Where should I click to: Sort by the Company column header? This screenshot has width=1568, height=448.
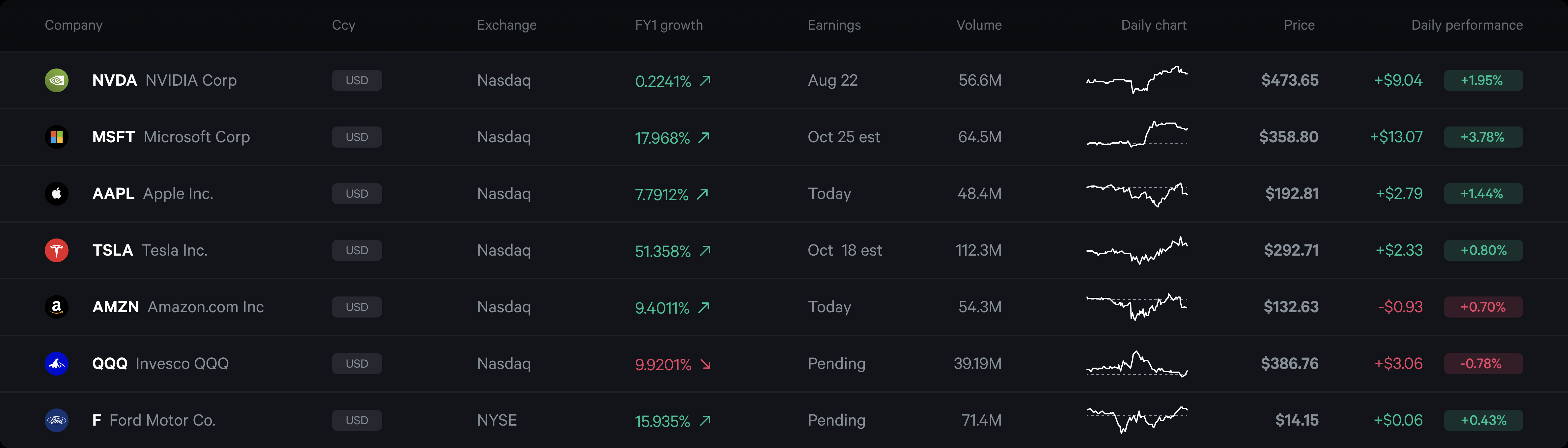(74, 25)
